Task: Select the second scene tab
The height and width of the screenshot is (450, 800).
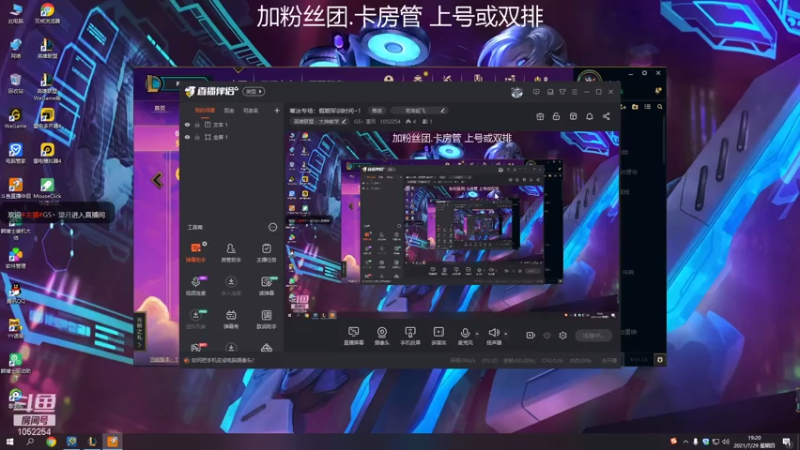Action: pos(229,110)
